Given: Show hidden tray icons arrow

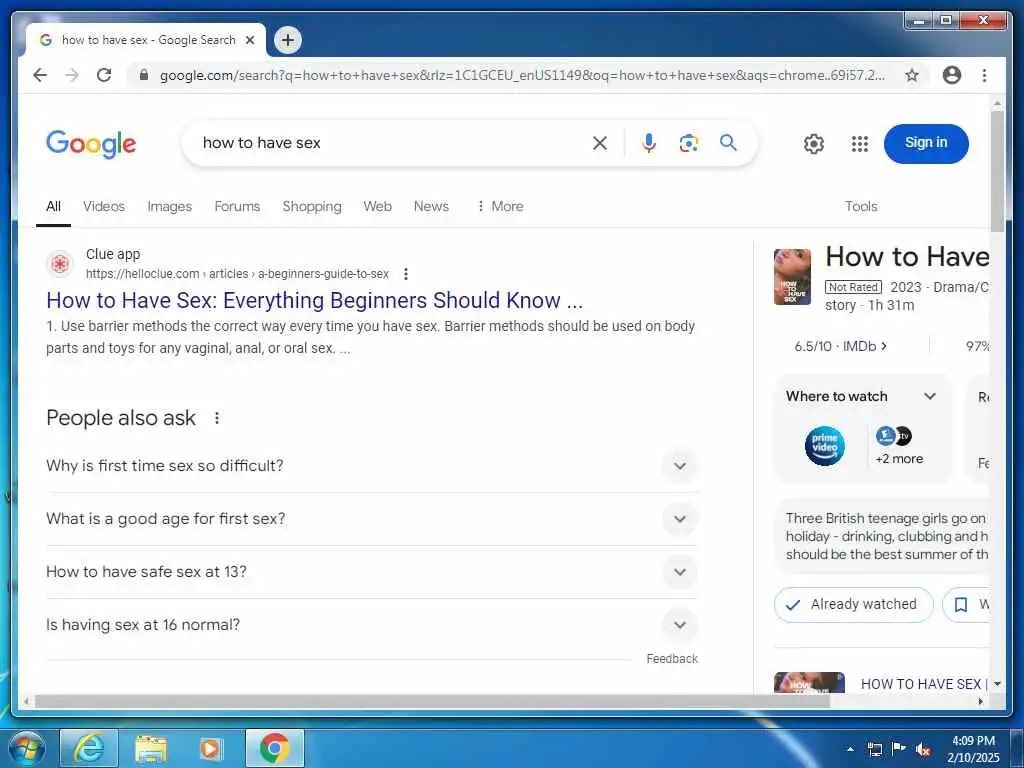Looking at the screenshot, I should pos(850,750).
